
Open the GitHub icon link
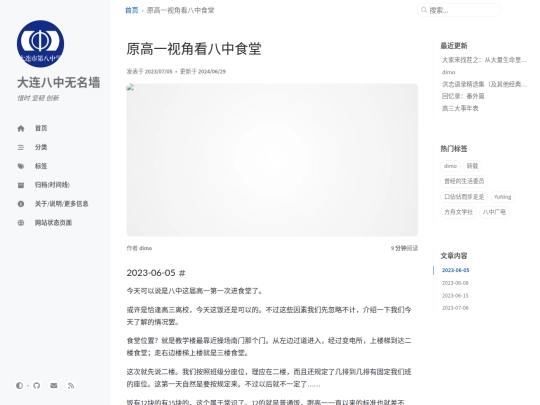(x=37, y=385)
